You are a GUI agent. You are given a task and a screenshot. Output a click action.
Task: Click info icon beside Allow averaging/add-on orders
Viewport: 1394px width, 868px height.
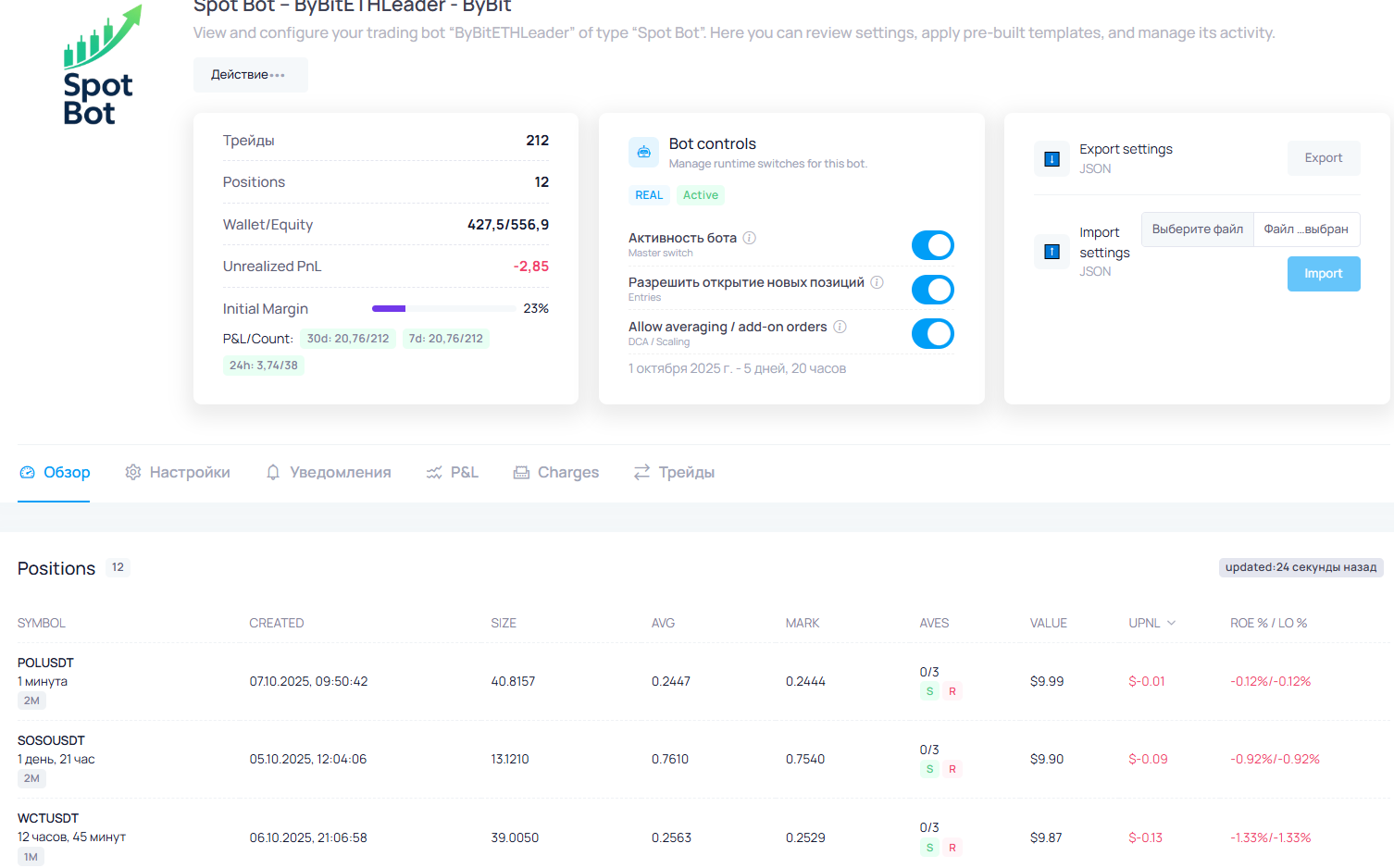840,327
